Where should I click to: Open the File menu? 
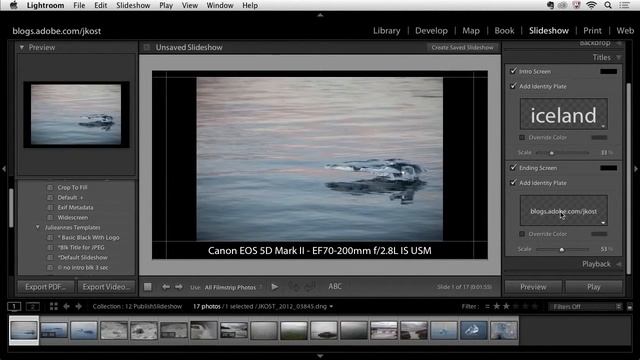tap(79, 5)
